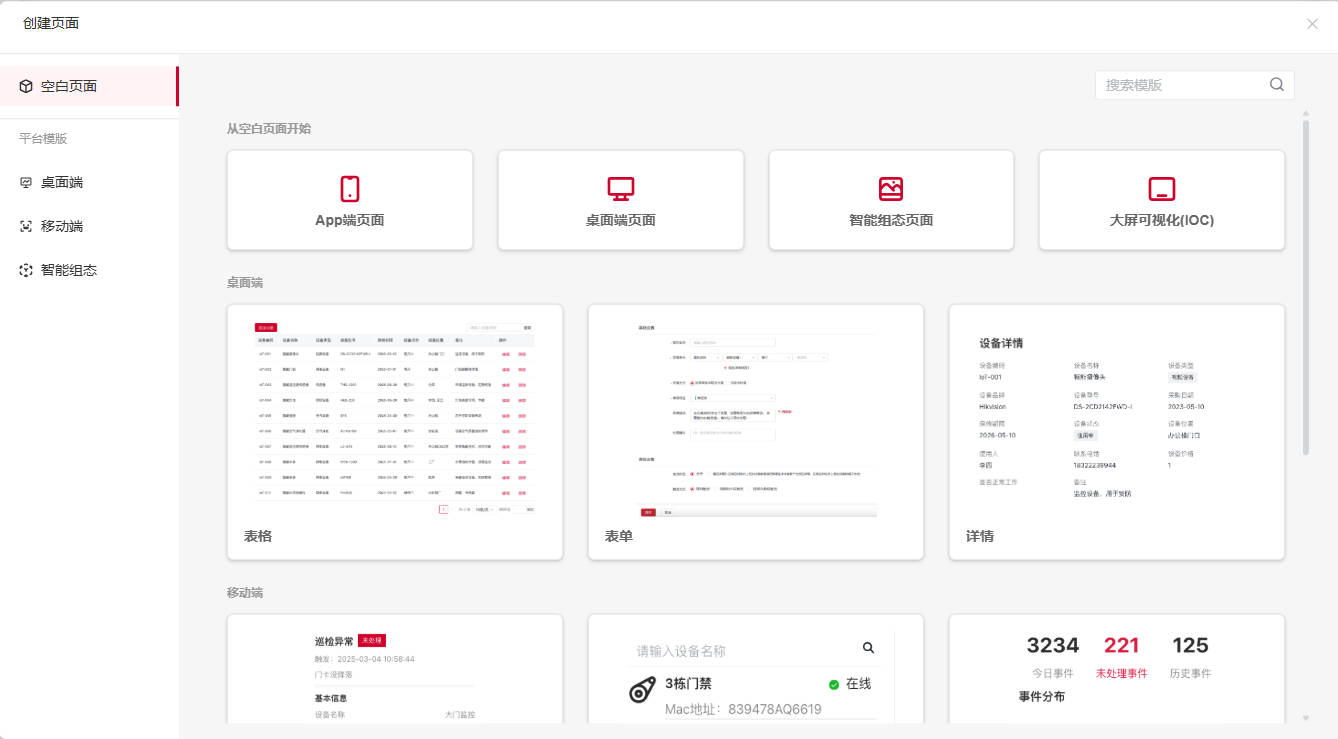Click the phone icon on App端页面 card
The image size is (1338, 739).
coord(350,188)
